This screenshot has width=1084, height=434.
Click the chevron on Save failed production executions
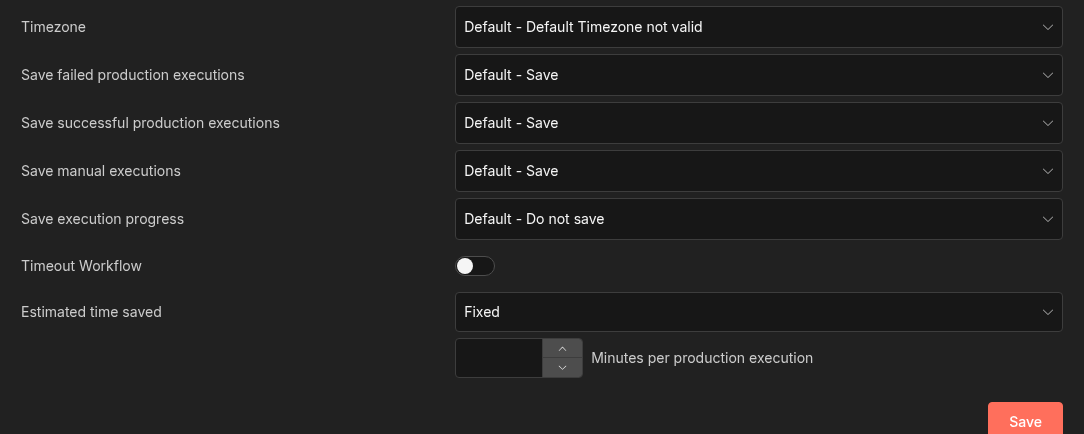point(1047,75)
